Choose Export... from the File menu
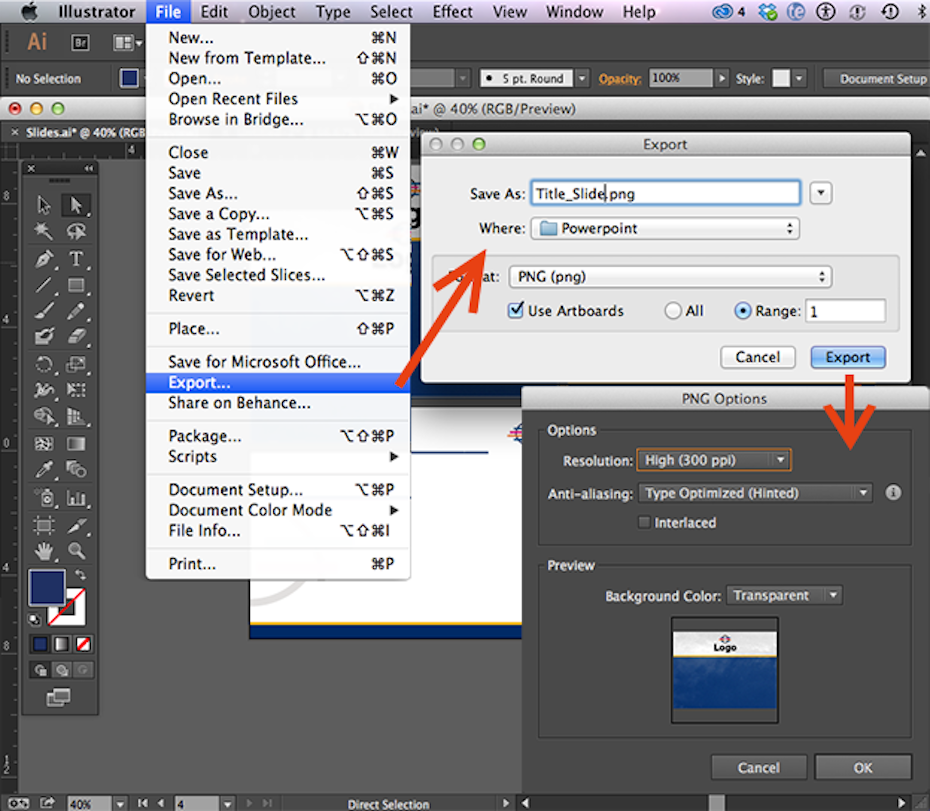 tap(200, 382)
